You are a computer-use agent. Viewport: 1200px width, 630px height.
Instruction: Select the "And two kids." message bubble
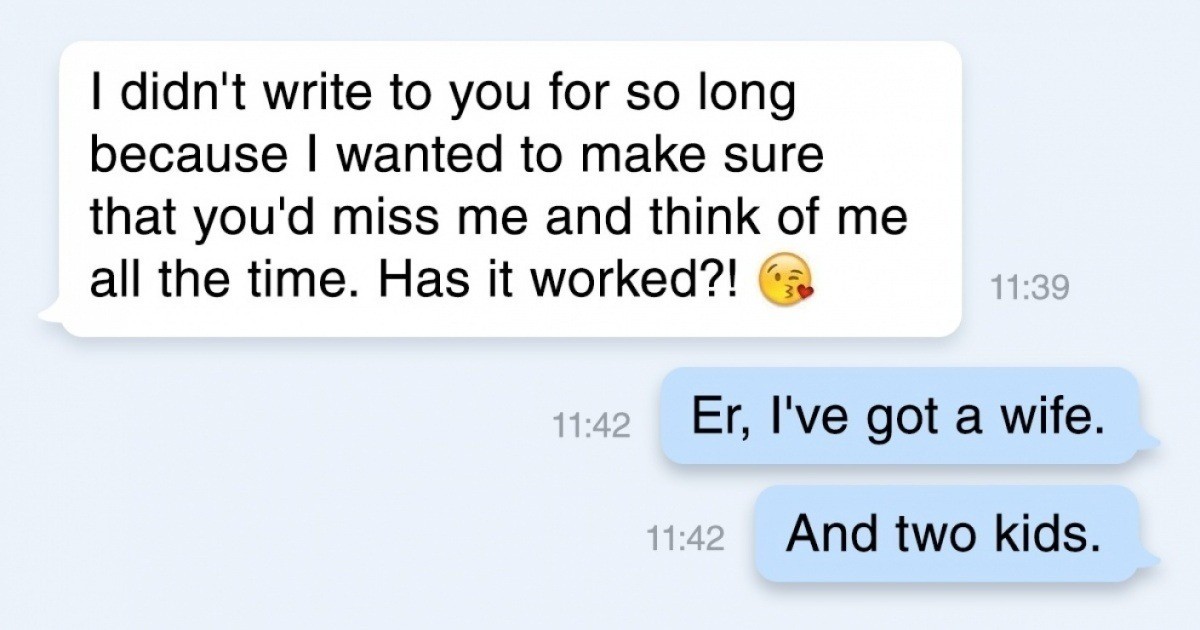(945, 534)
